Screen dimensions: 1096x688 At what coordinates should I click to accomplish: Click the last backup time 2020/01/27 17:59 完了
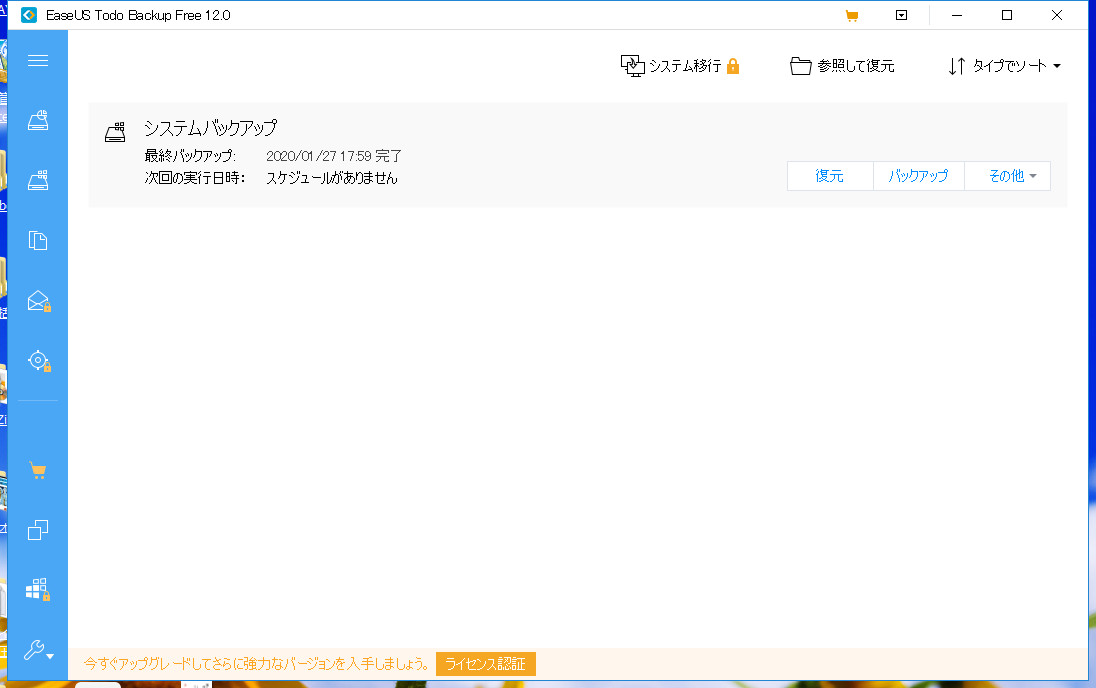tap(333, 156)
